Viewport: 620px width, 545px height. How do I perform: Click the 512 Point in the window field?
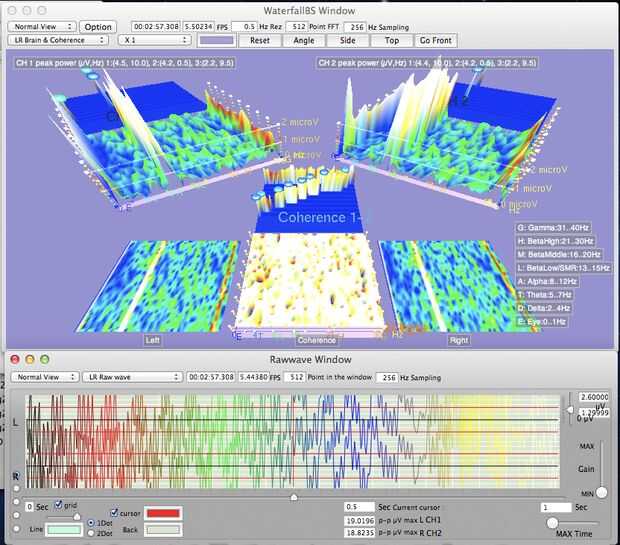[295, 377]
